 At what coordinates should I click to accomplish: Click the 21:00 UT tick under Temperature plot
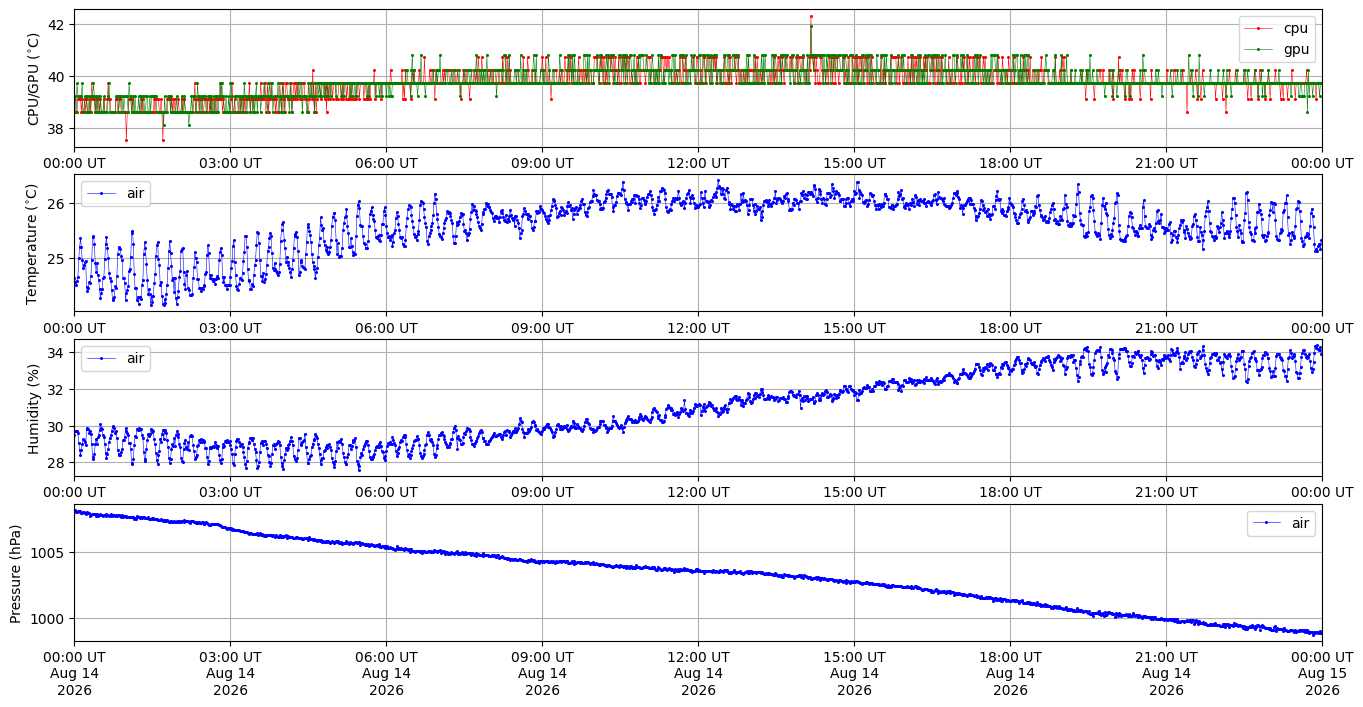coord(1166,328)
